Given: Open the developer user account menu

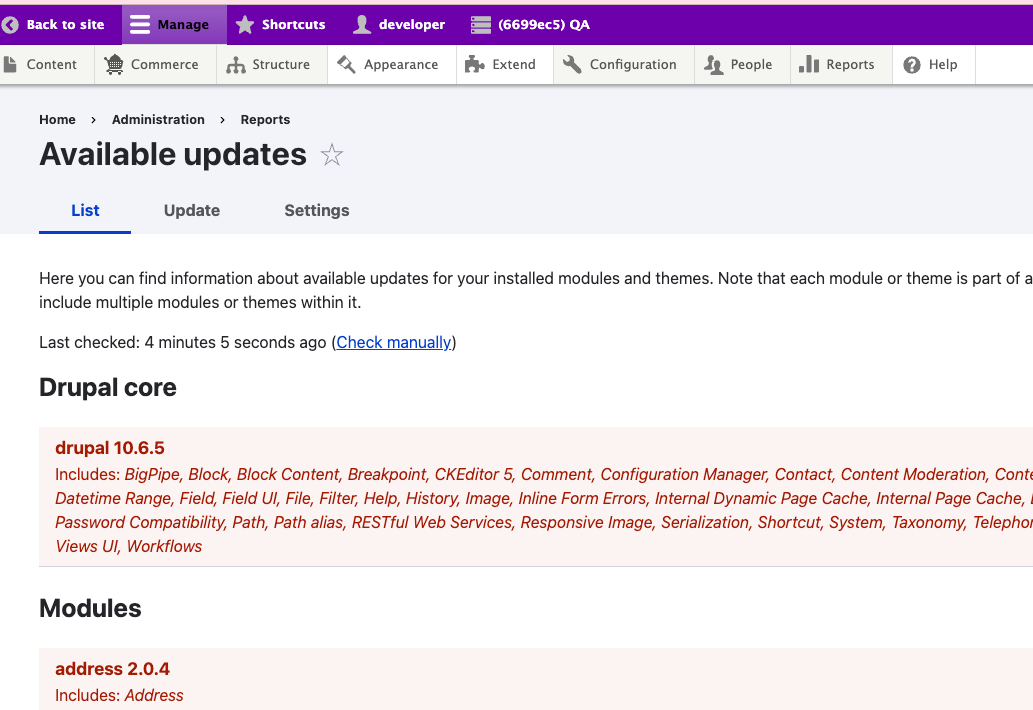Looking at the screenshot, I should (x=399, y=25).
